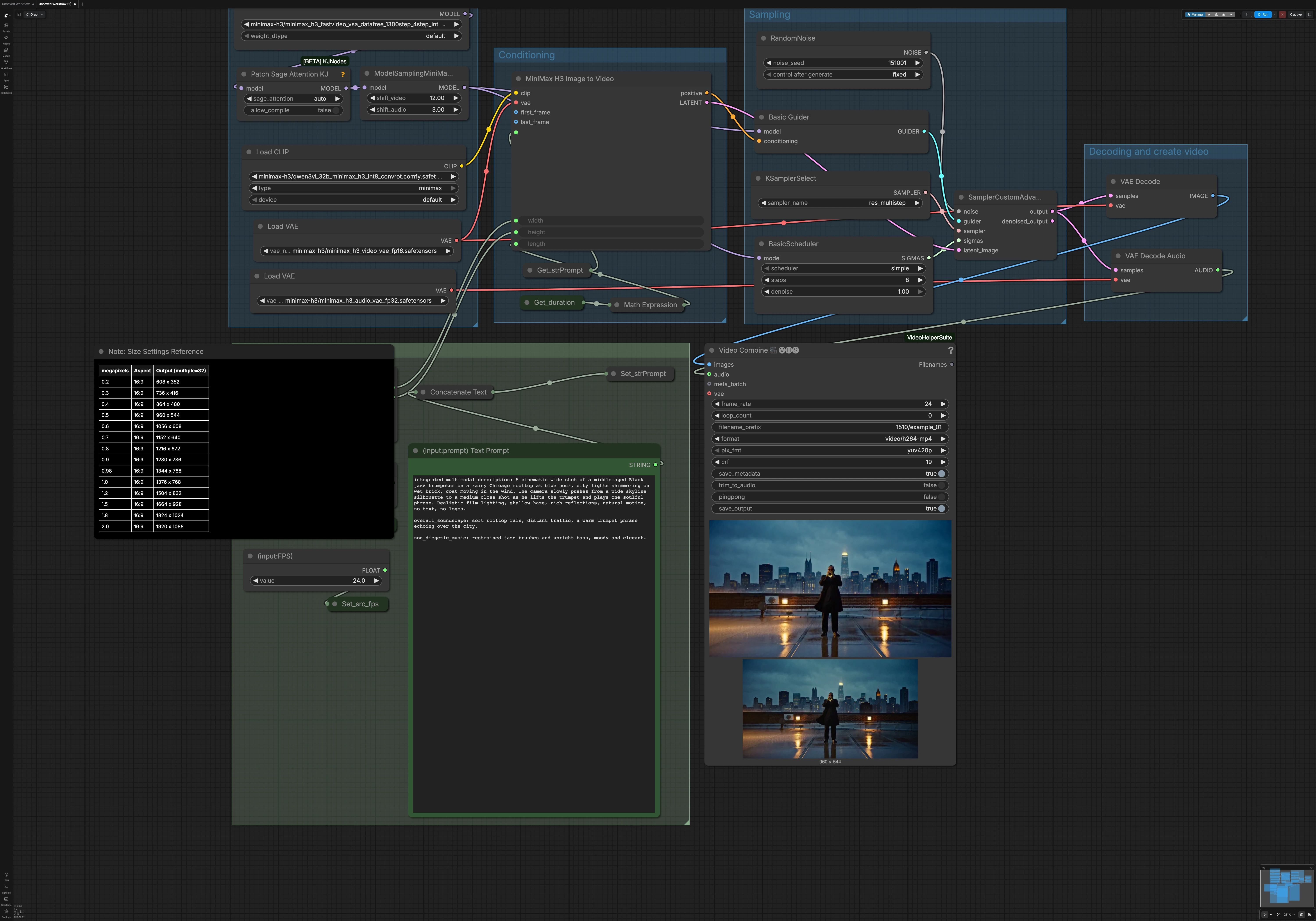
Task: Close the minimap with its X
Action: pyautogui.click(x=1311, y=868)
